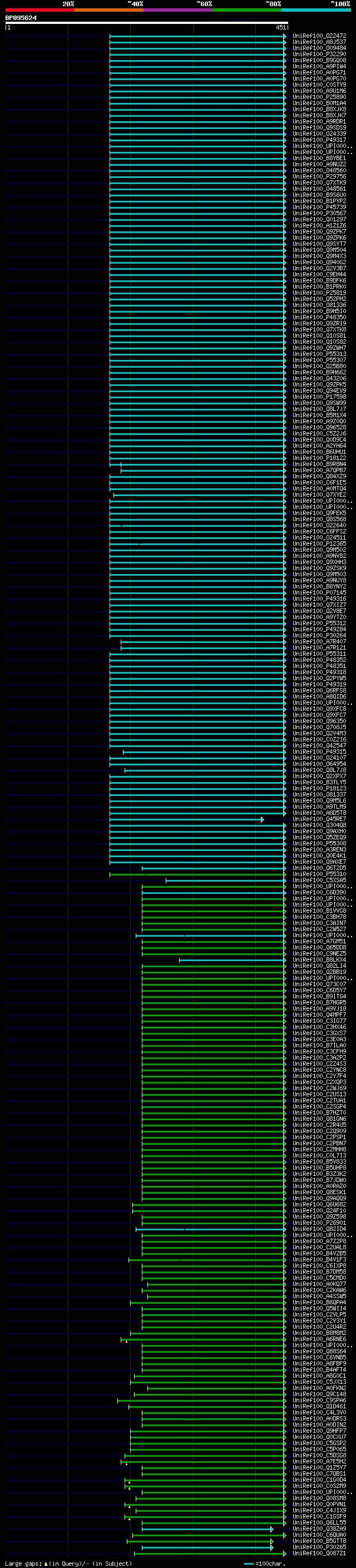
Task: Select hit label UniRef100_A9U1M6
Action: 319,91
